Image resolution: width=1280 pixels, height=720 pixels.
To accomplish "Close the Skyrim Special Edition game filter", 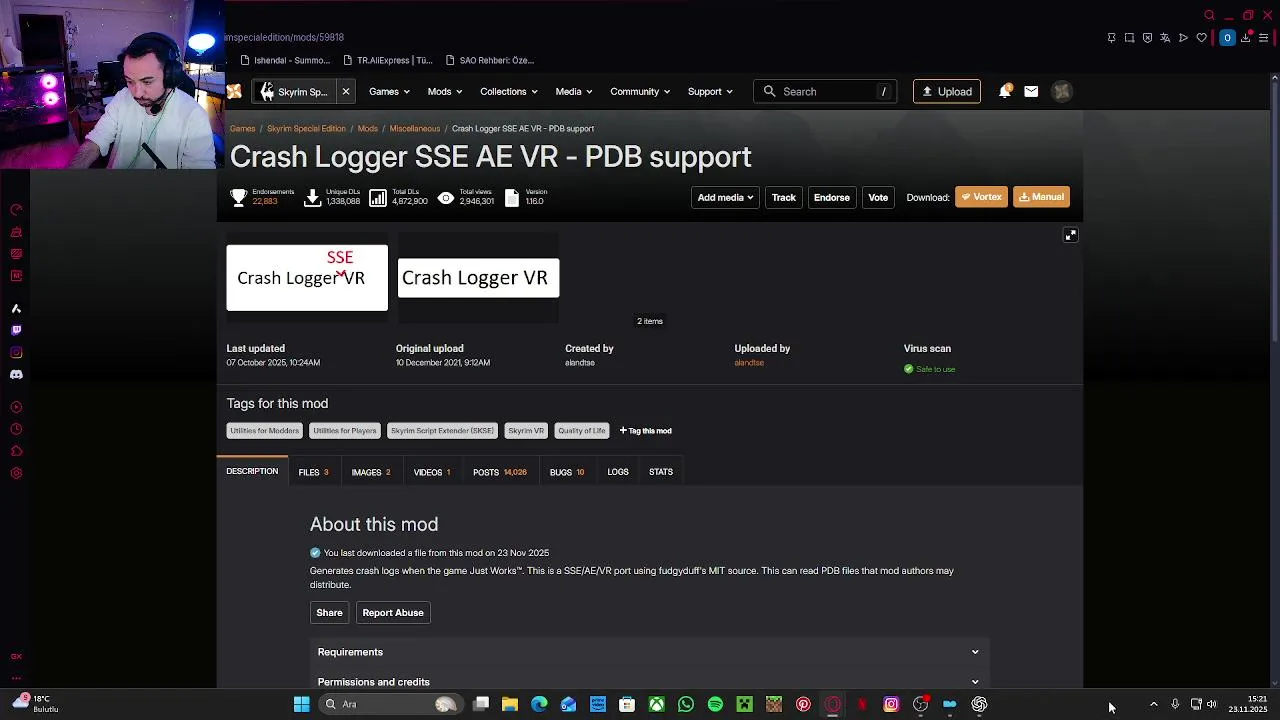I will pyautogui.click(x=345, y=91).
